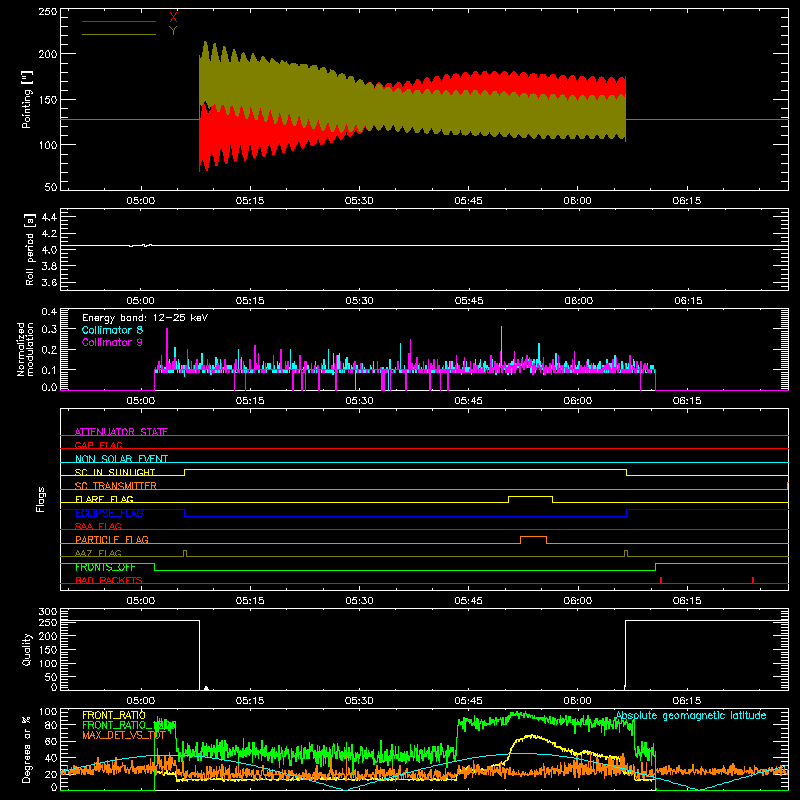Click the last BAD_PACKETS tick near 06:24
800x800 pixels.
pyautogui.click(x=753, y=580)
